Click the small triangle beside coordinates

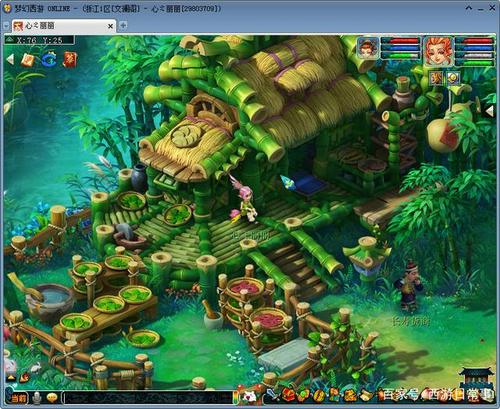[10, 40]
